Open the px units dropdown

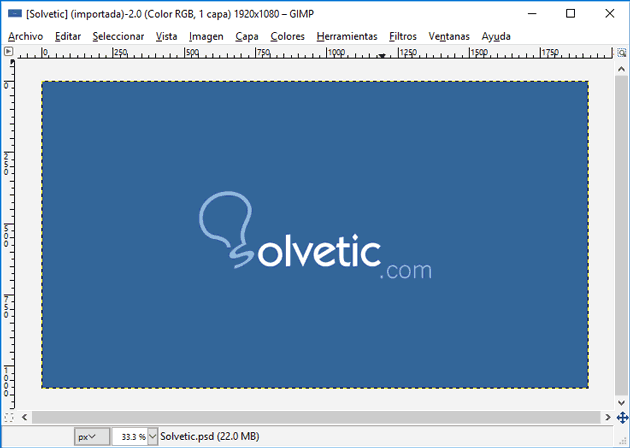pos(92,436)
